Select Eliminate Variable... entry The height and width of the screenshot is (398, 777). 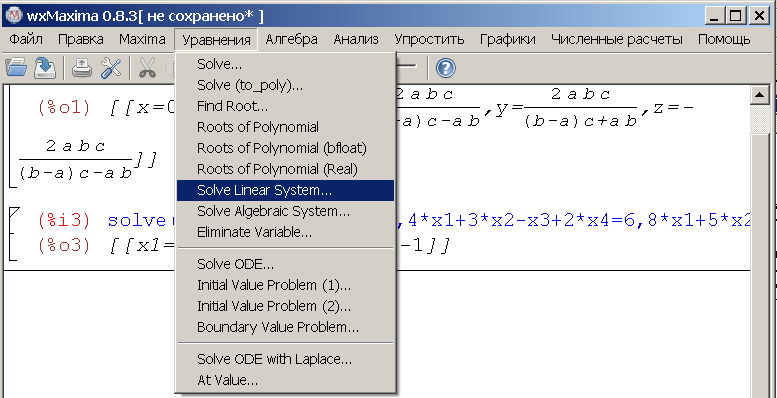285,232
